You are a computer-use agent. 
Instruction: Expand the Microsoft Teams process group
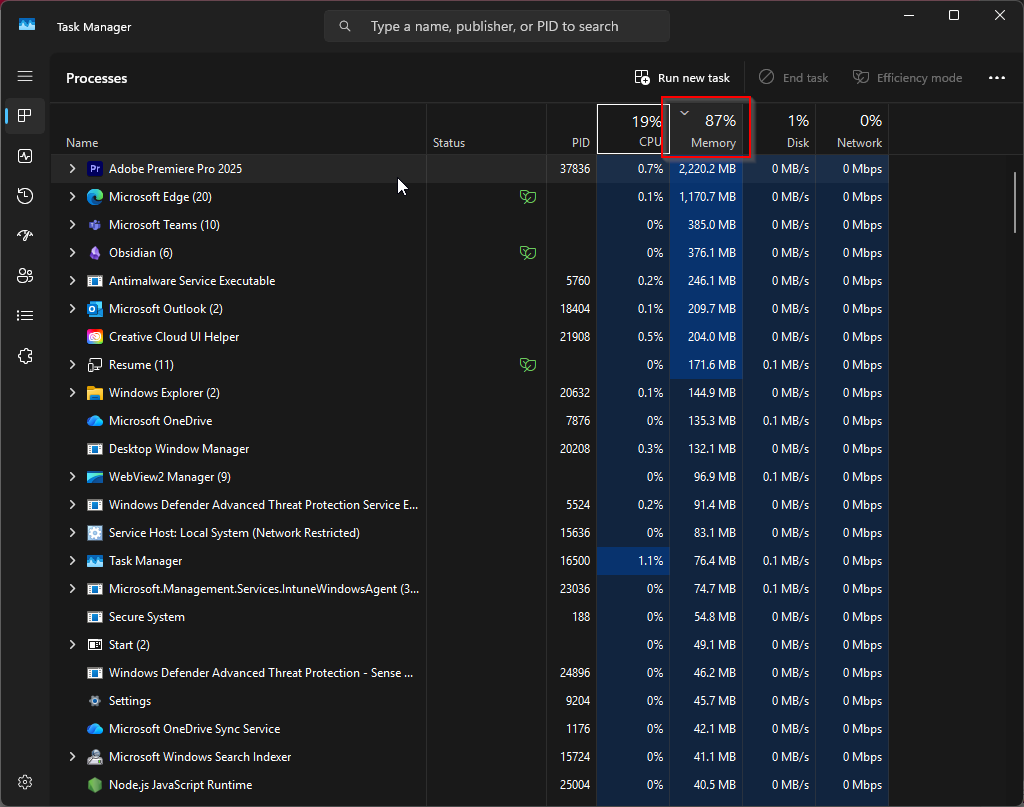[72, 225]
